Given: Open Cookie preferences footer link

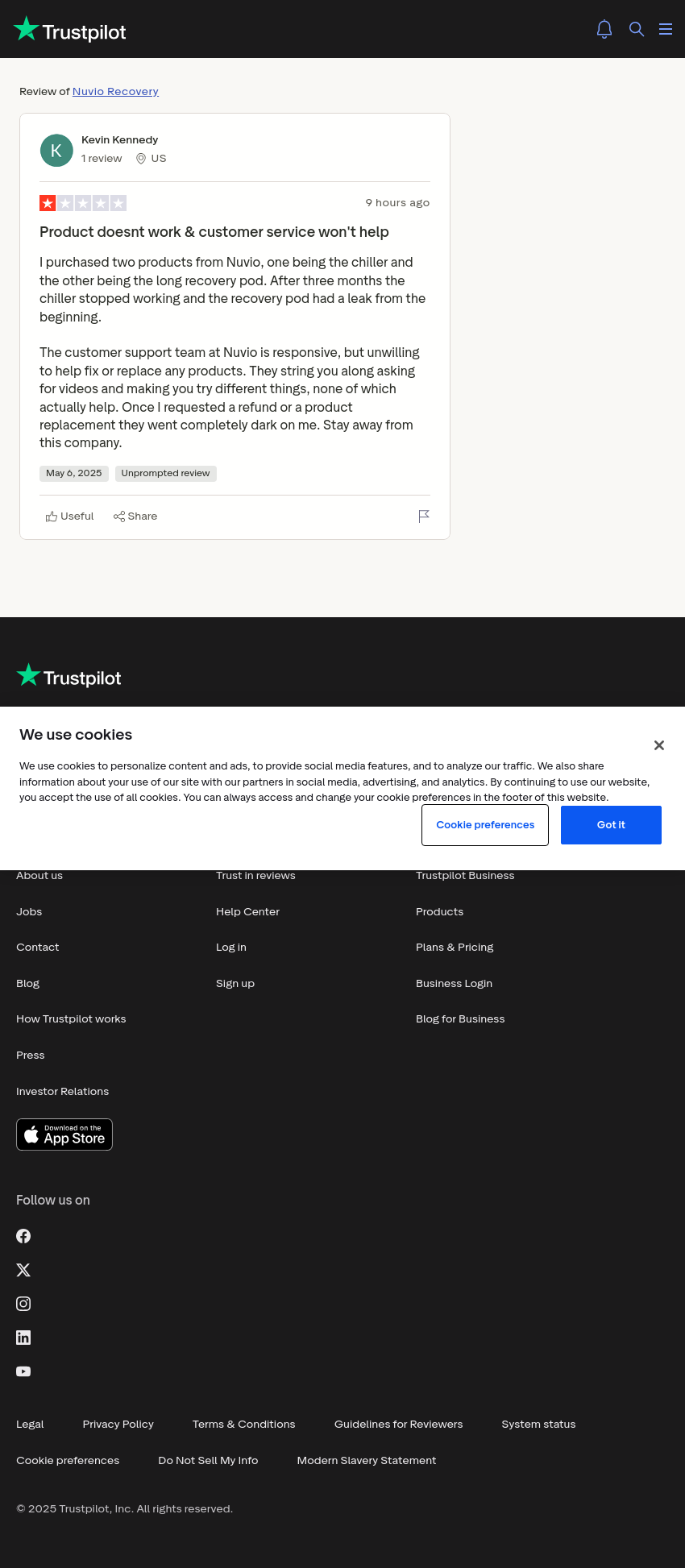Looking at the screenshot, I should tap(68, 1461).
